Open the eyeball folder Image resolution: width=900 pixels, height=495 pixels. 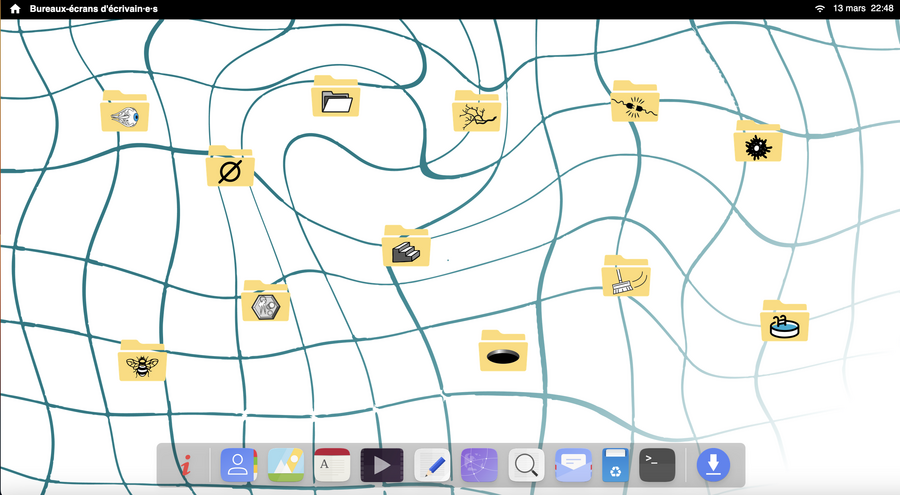coord(125,113)
